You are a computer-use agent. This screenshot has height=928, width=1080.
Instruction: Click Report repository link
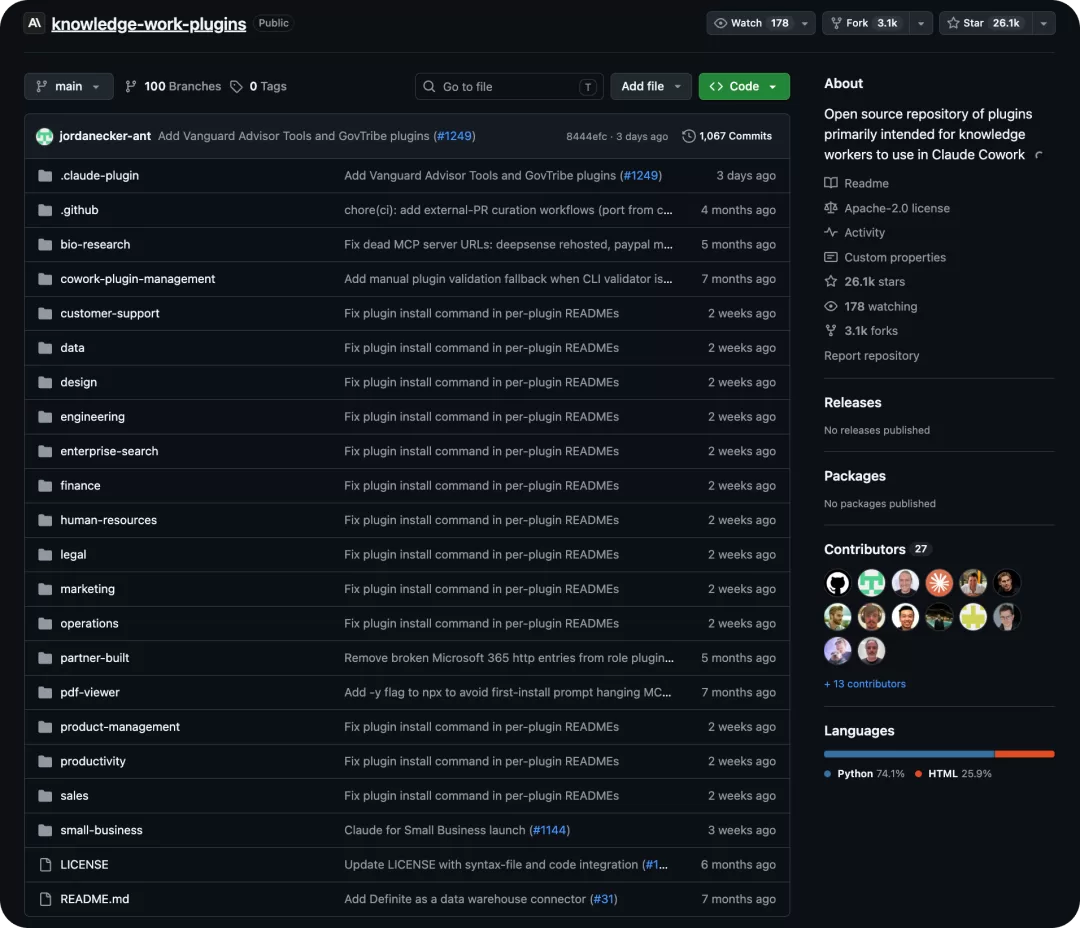[x=871, y=355]
